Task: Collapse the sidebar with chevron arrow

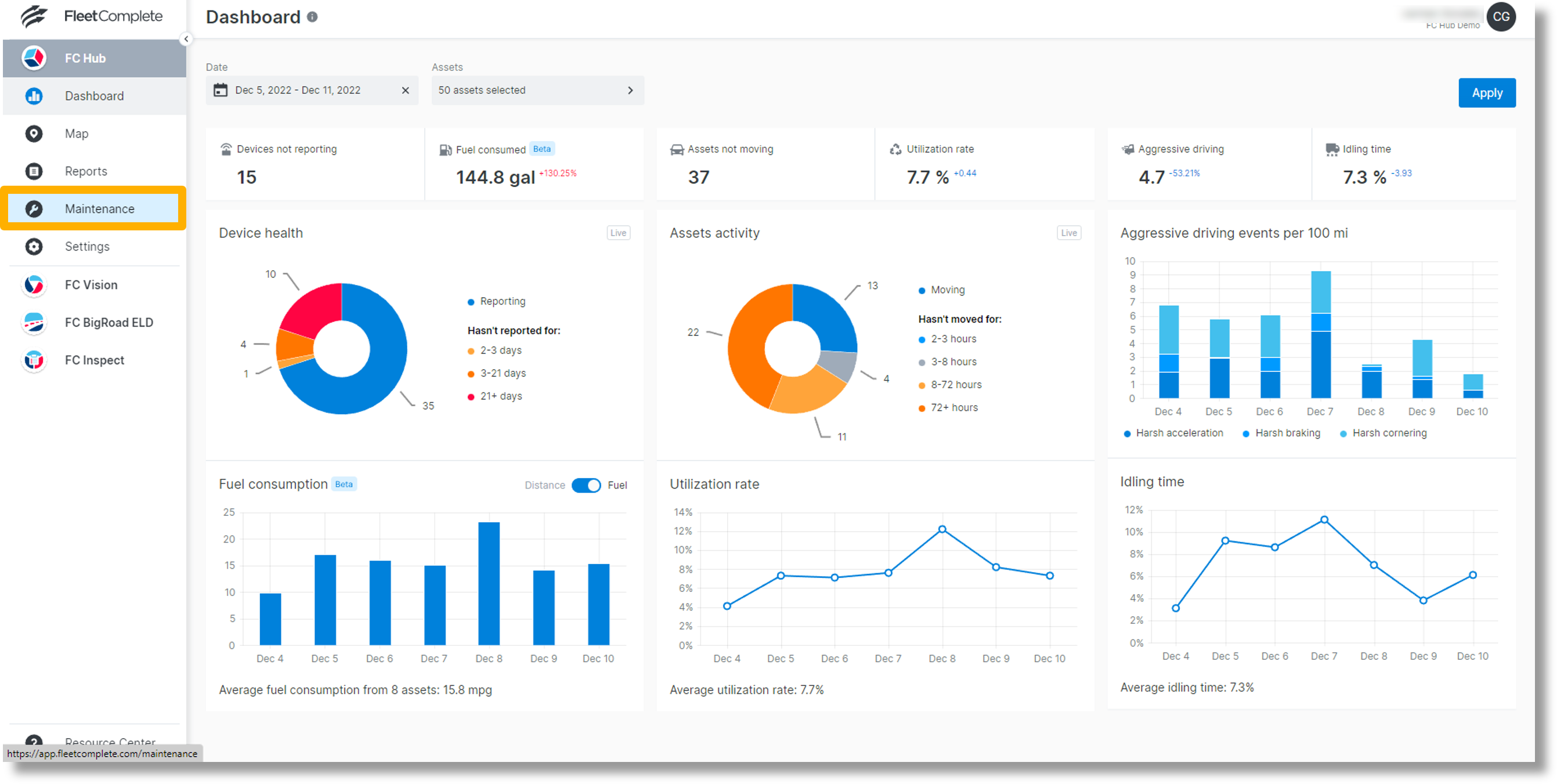Action: (186, 39)
